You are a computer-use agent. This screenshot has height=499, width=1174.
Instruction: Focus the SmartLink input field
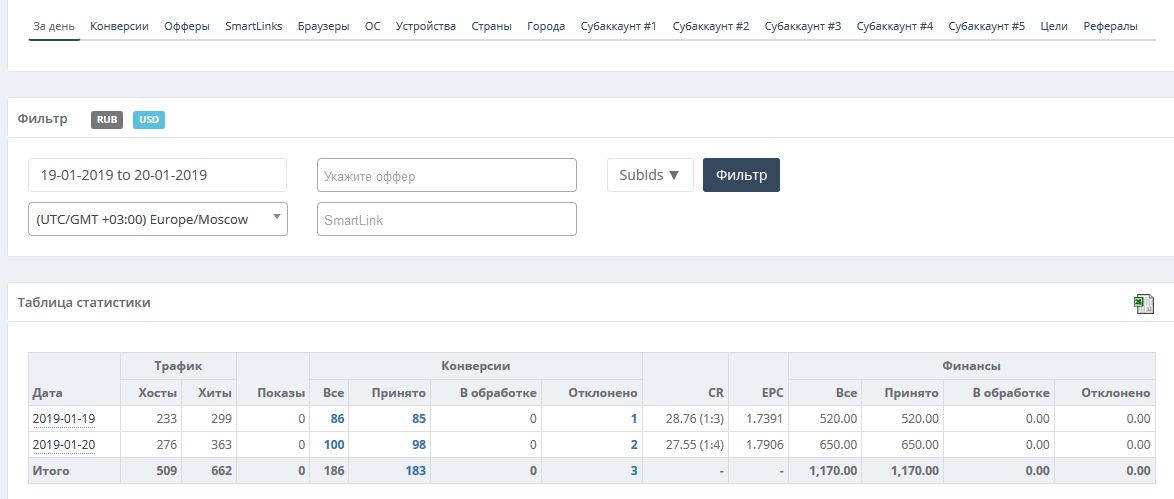pos(447,220)
